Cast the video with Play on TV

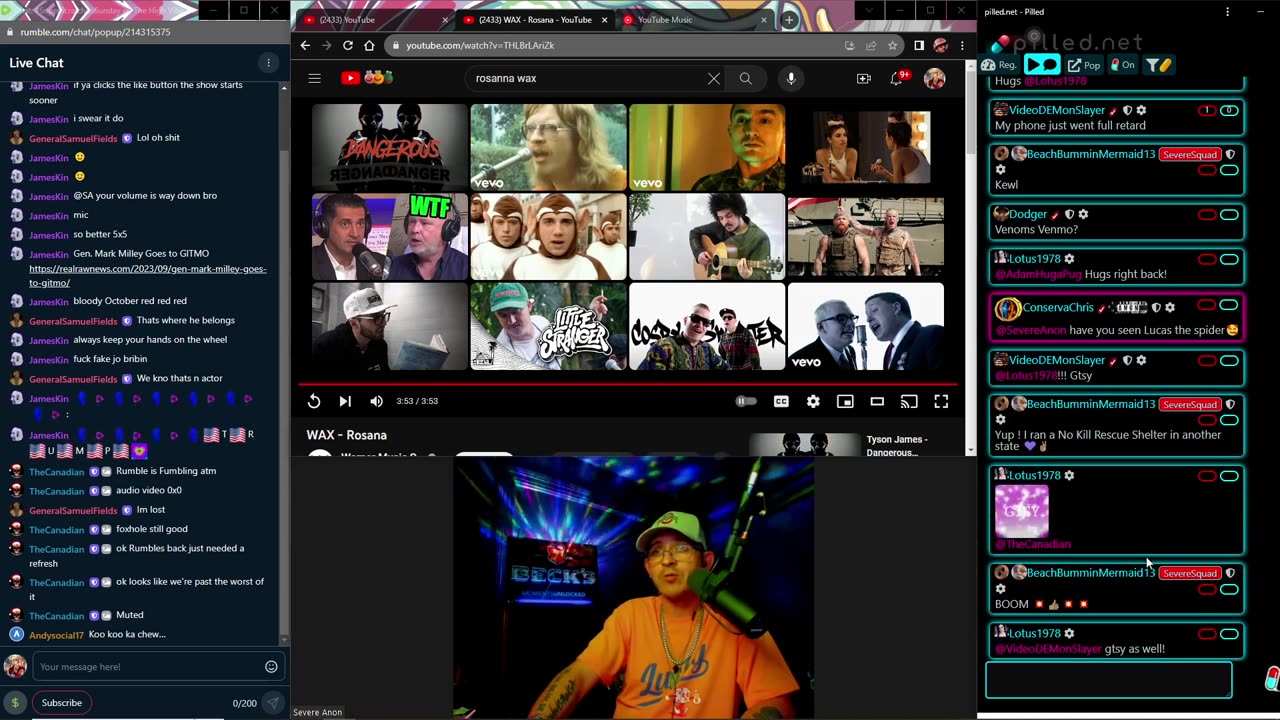909,401
